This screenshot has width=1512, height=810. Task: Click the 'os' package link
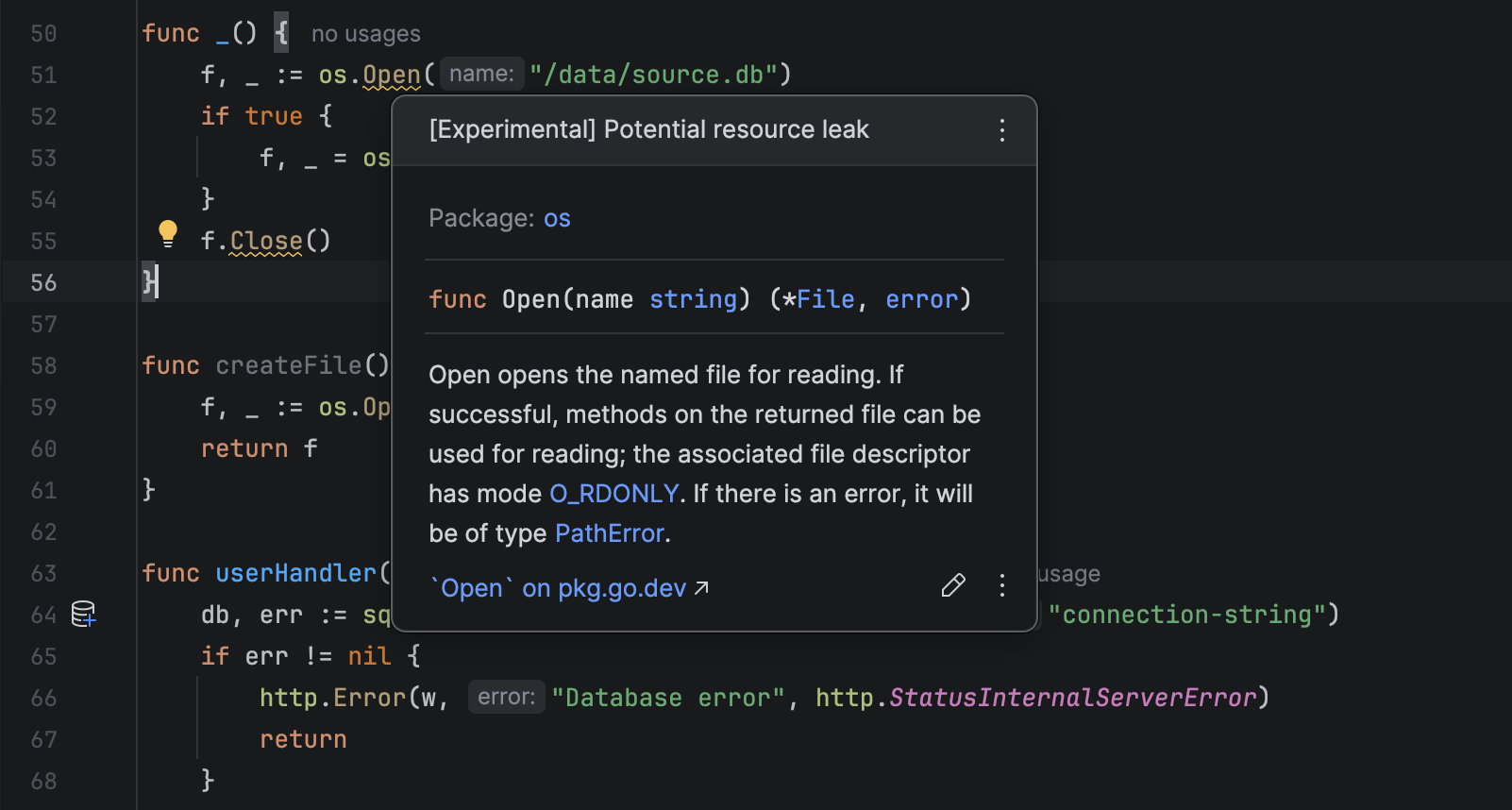click(x=557, y=219)
